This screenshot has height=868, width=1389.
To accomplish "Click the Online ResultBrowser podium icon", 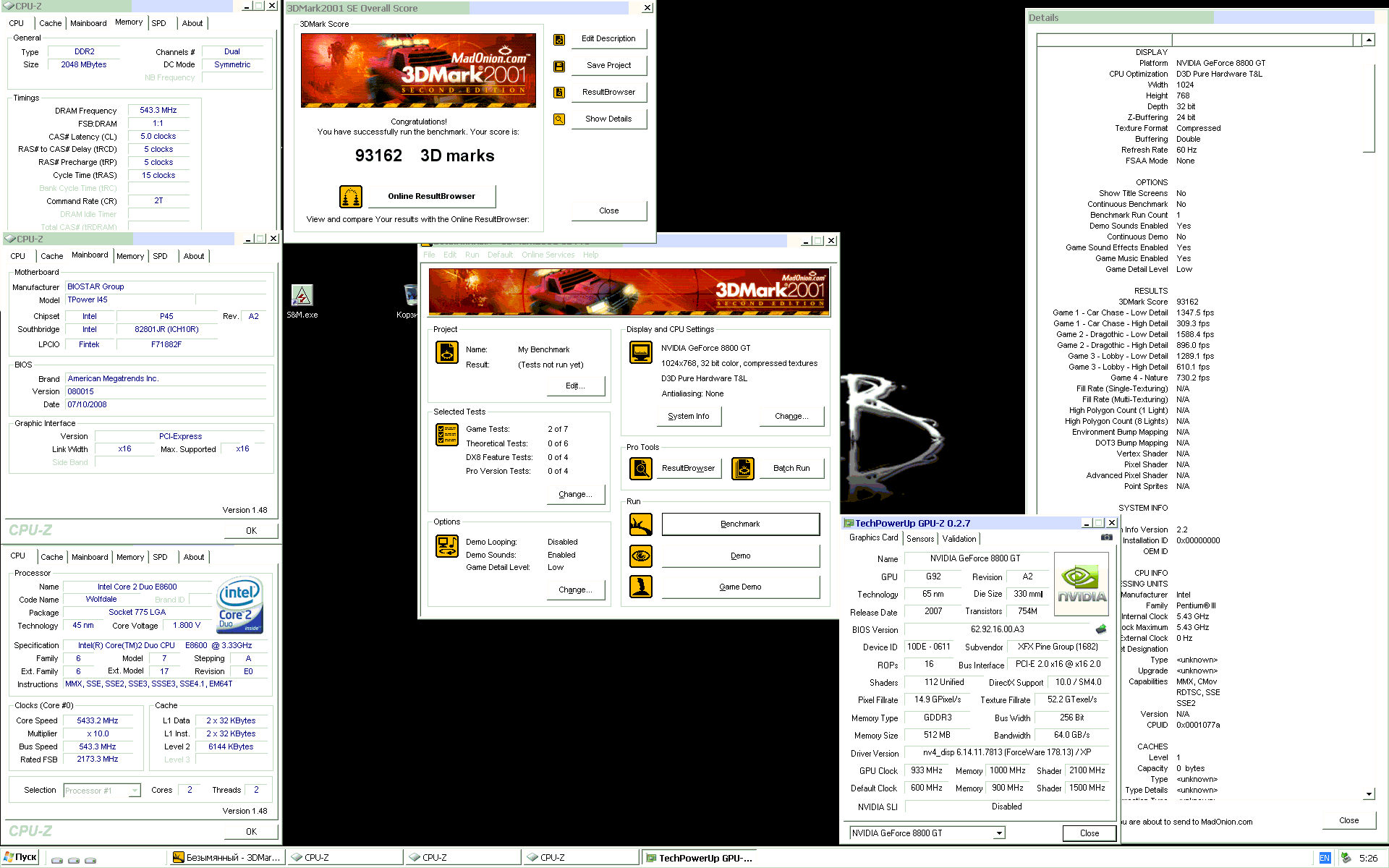I will [x=351, y=197].
